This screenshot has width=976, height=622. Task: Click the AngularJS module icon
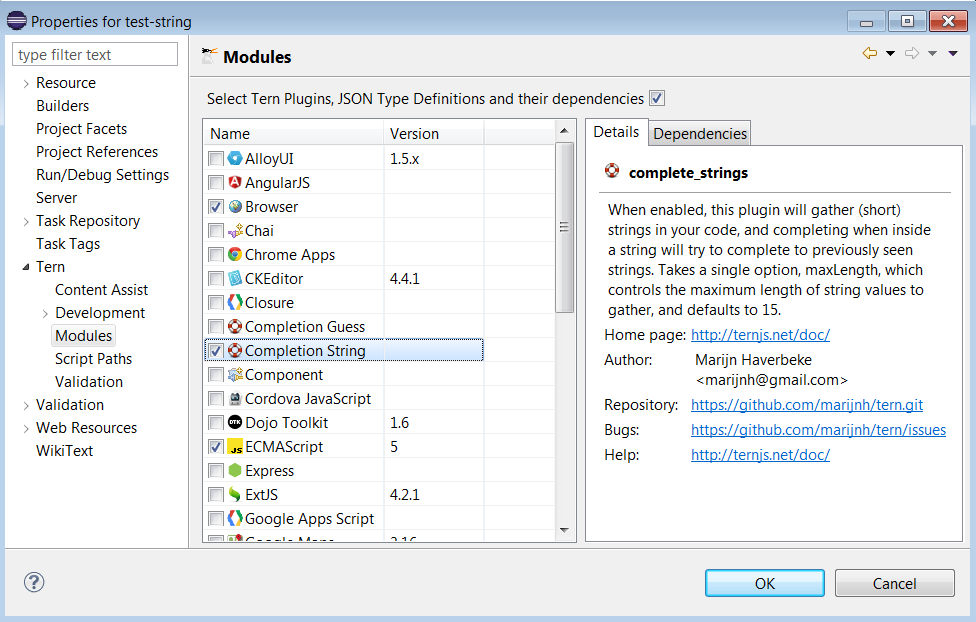[x=235, y=183]
